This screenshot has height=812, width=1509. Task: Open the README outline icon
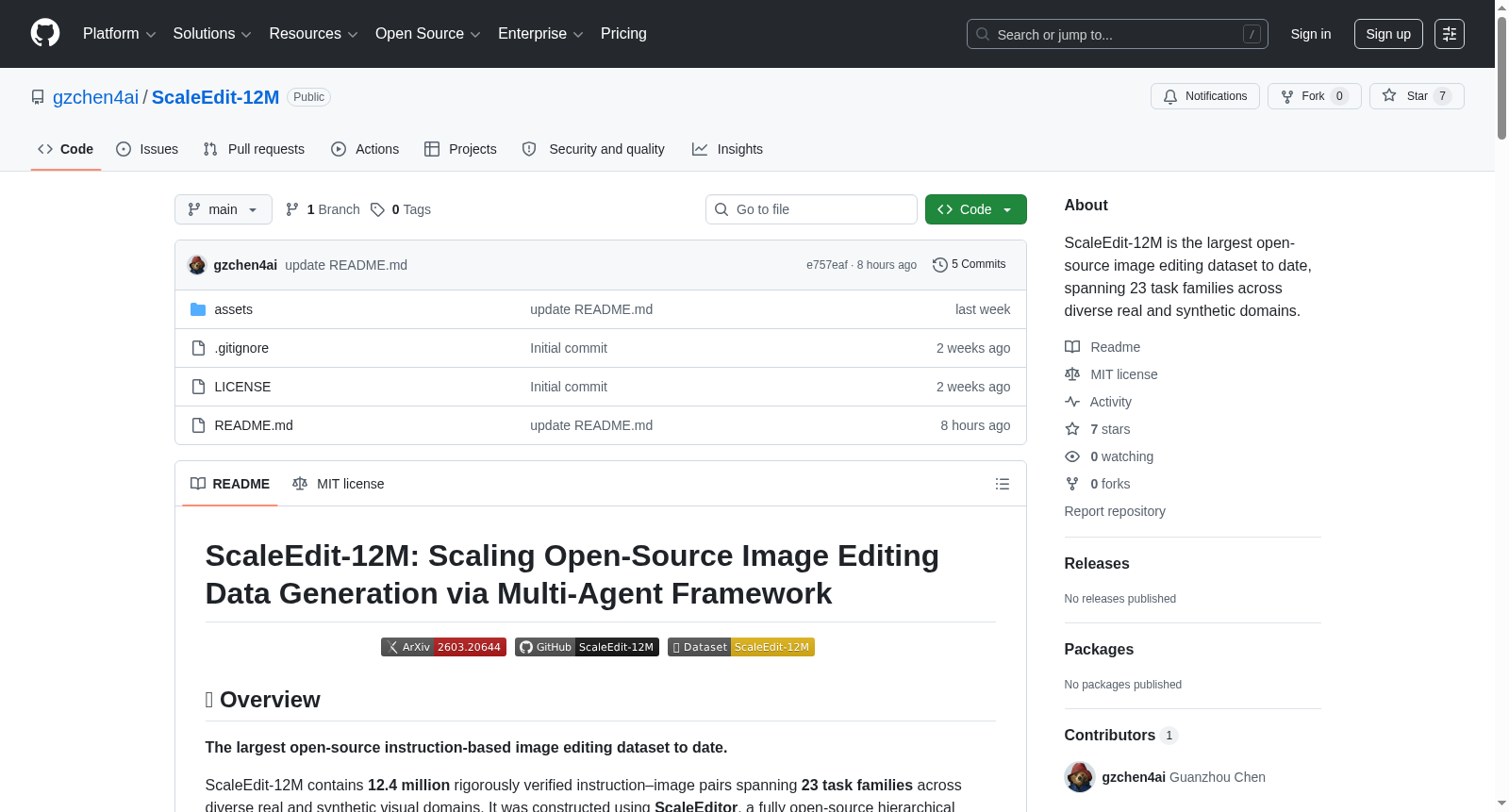[x=1003, y=484]
